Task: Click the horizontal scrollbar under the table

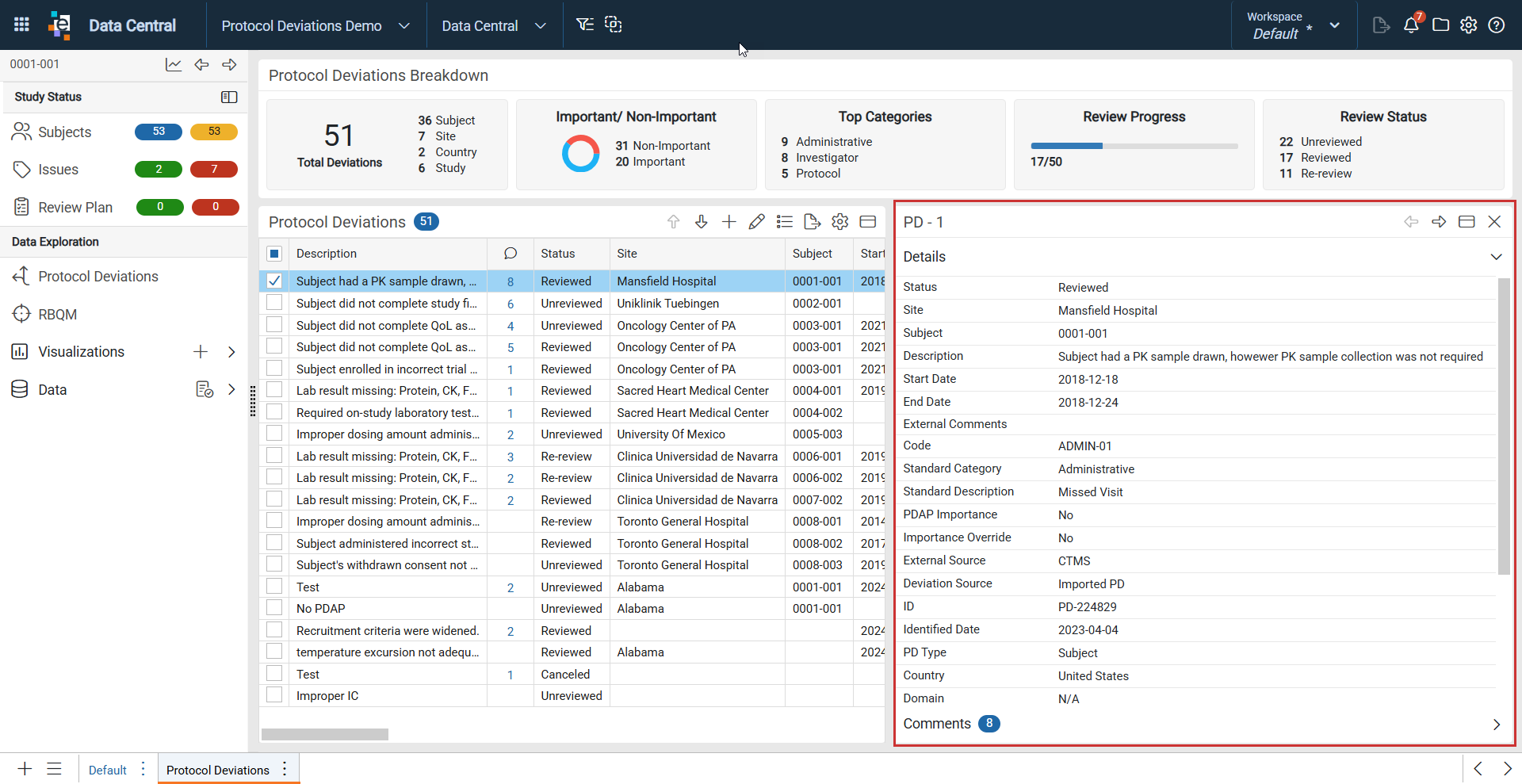Action: click(325, 734)
